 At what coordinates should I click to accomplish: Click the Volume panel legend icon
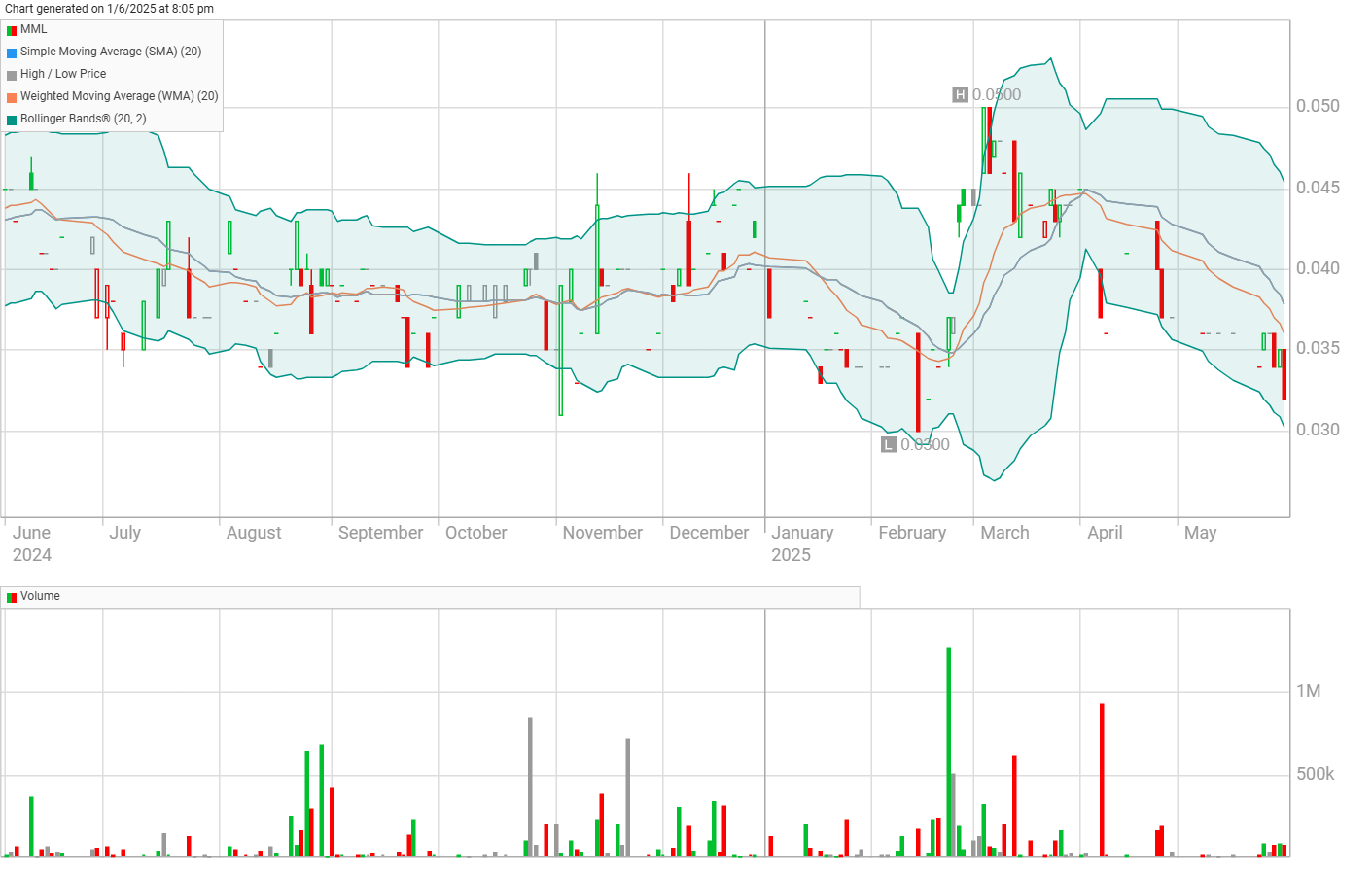(12, 597)
